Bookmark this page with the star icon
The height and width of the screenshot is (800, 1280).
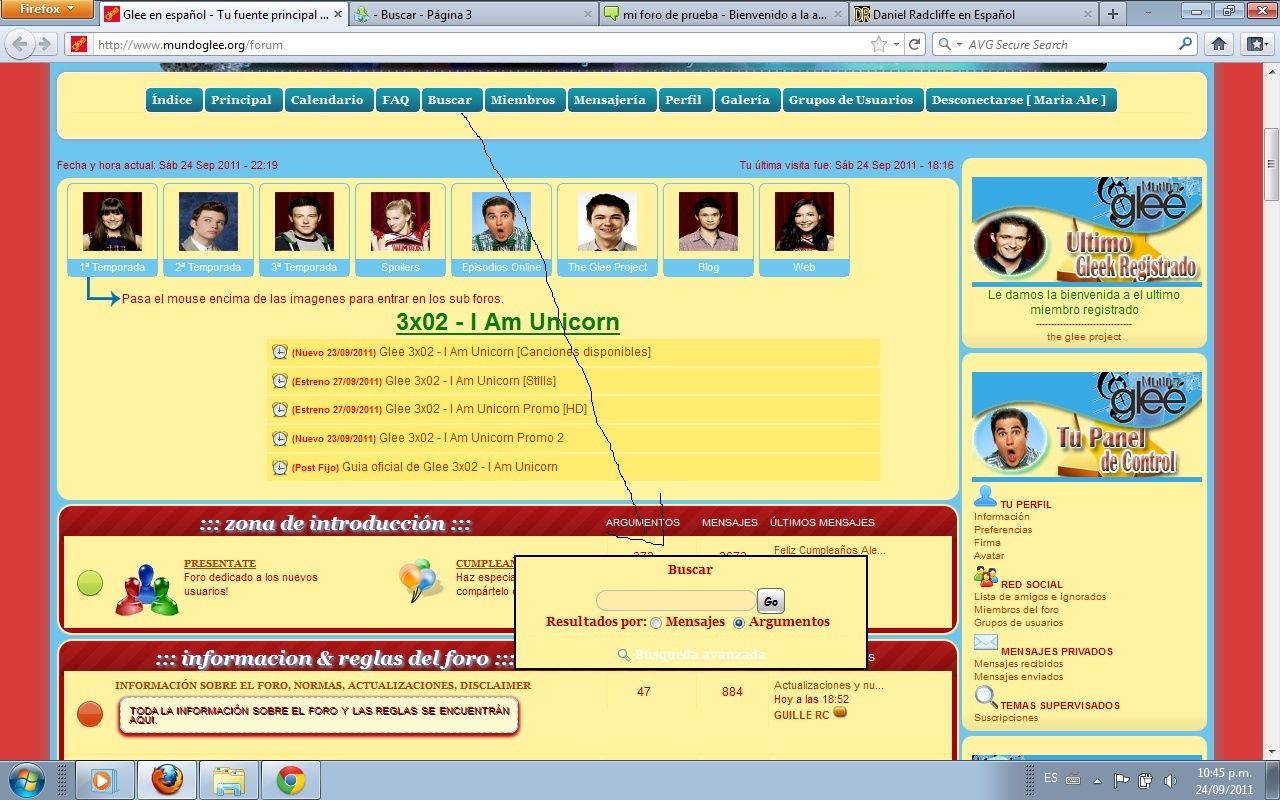878,44
